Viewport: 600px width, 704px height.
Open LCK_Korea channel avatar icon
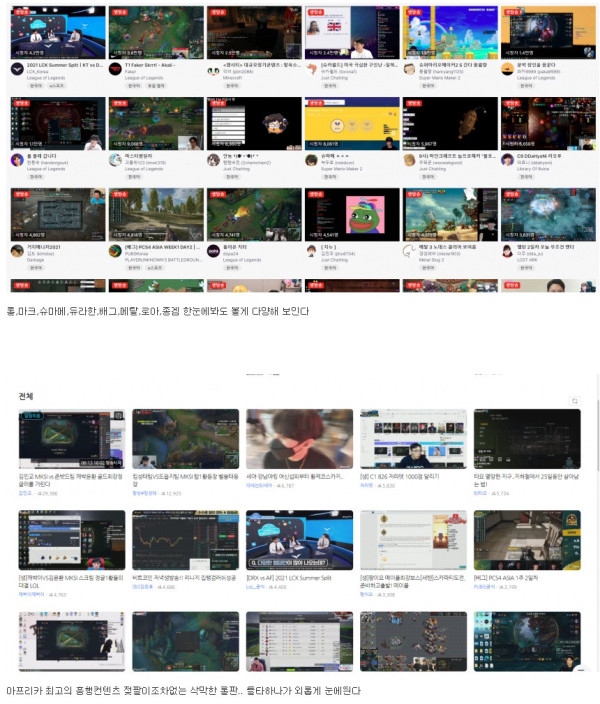coord(17,70)
